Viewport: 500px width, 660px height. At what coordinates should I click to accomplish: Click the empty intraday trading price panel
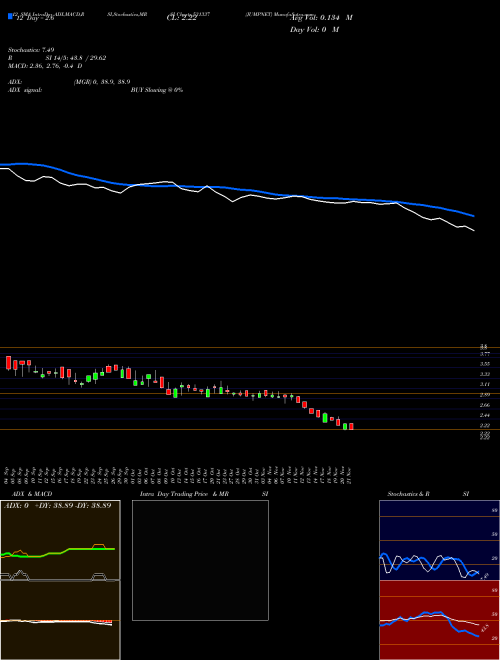(200, 560)
